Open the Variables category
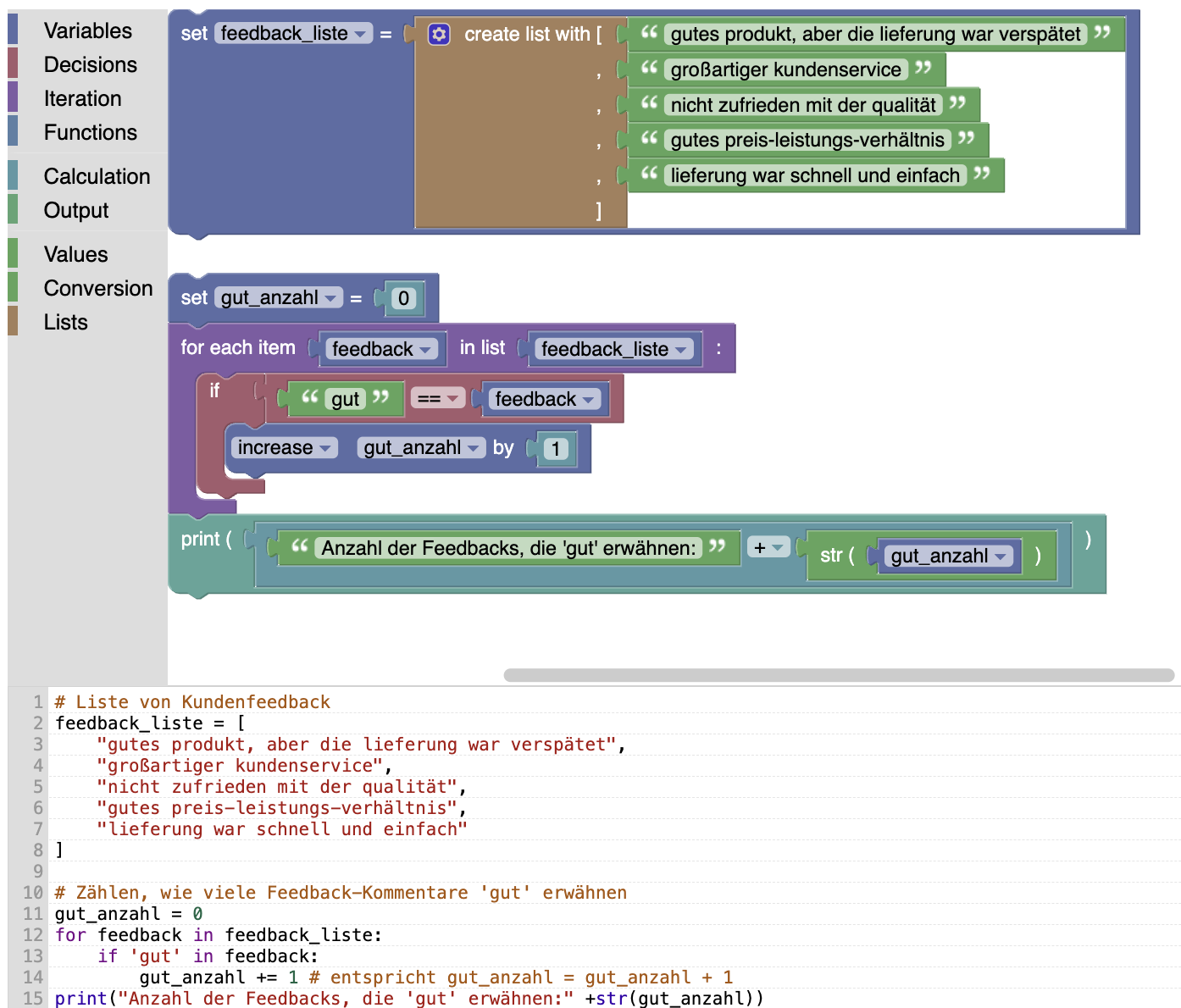Image resolution: width=1181 pixels, height=1008 pixels. click(87, 30)
